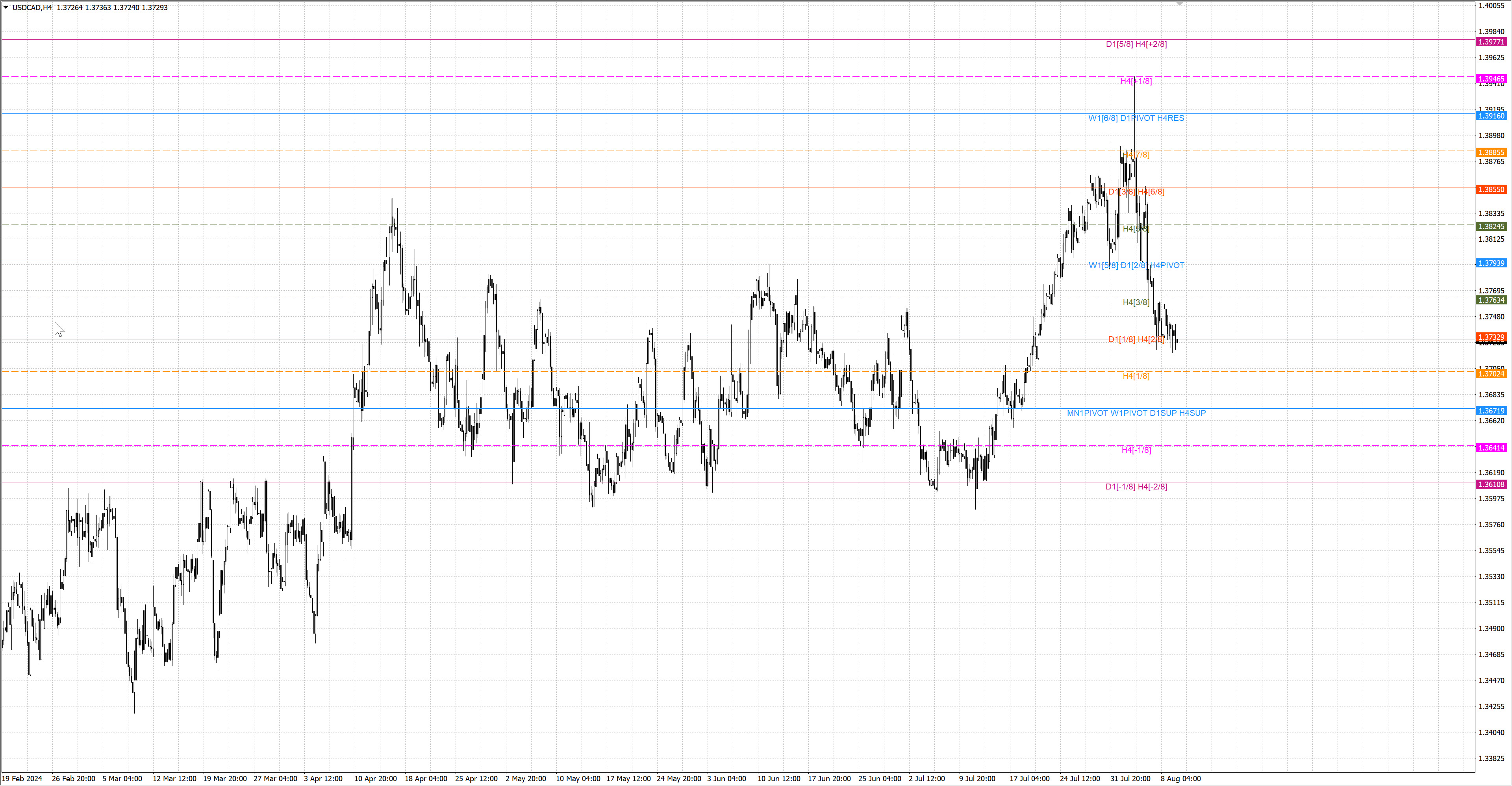Select the W1[6/8] D1PIVOT H4RES label
The width and height of the screenshot is (1512, 786).
pyautogui.click(x=1136, y=119)
